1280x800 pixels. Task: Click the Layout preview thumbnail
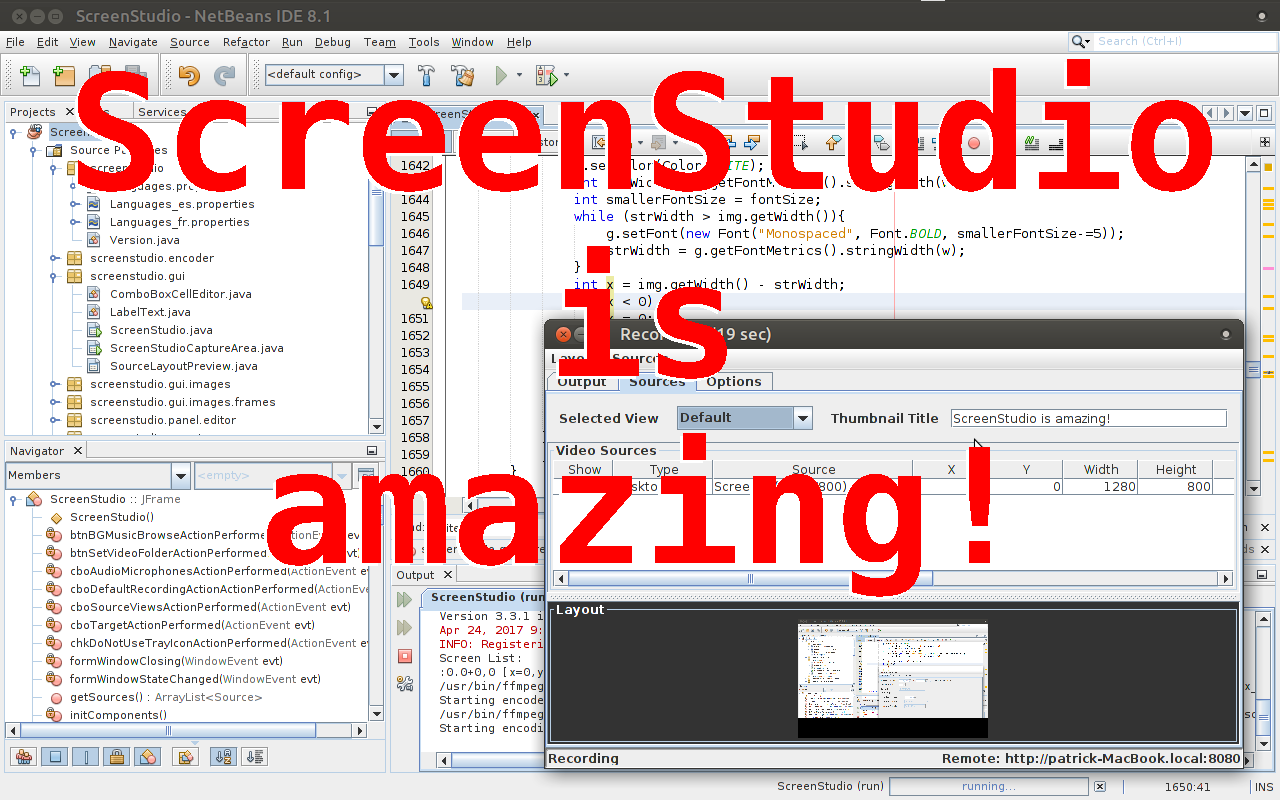[x=892, y=680]
